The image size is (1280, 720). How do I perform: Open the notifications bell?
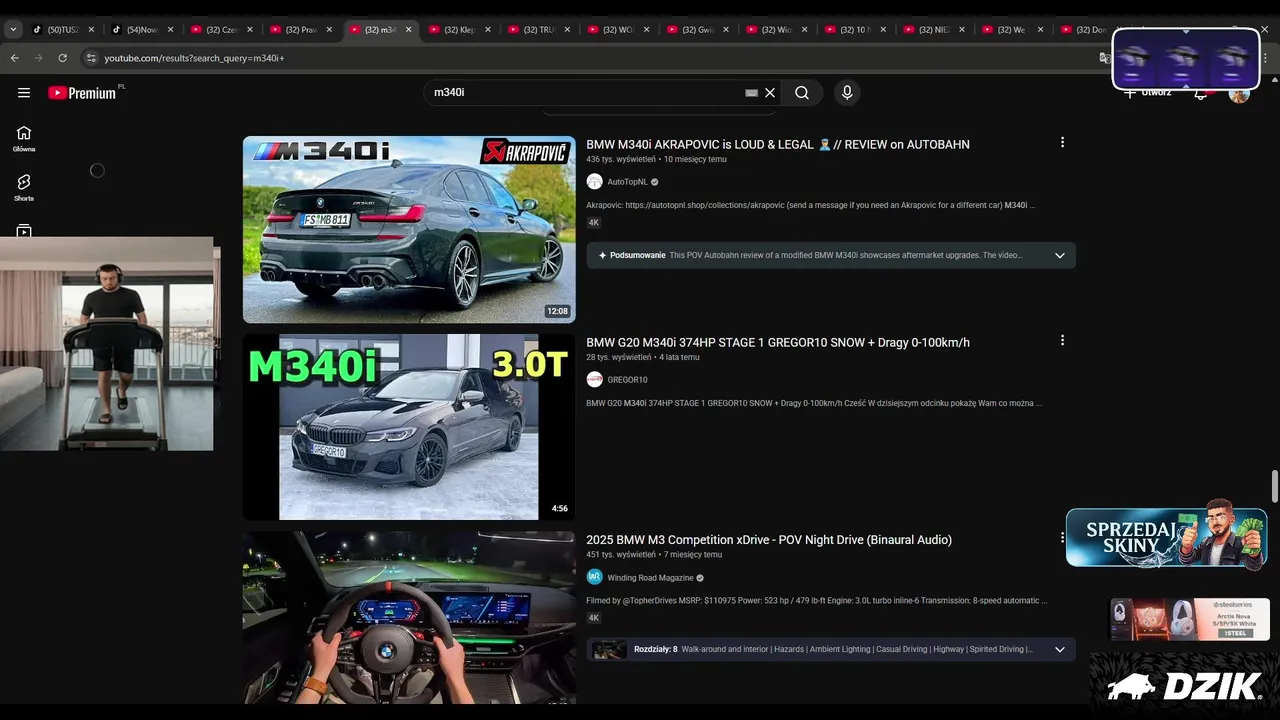pos(1201,93)
